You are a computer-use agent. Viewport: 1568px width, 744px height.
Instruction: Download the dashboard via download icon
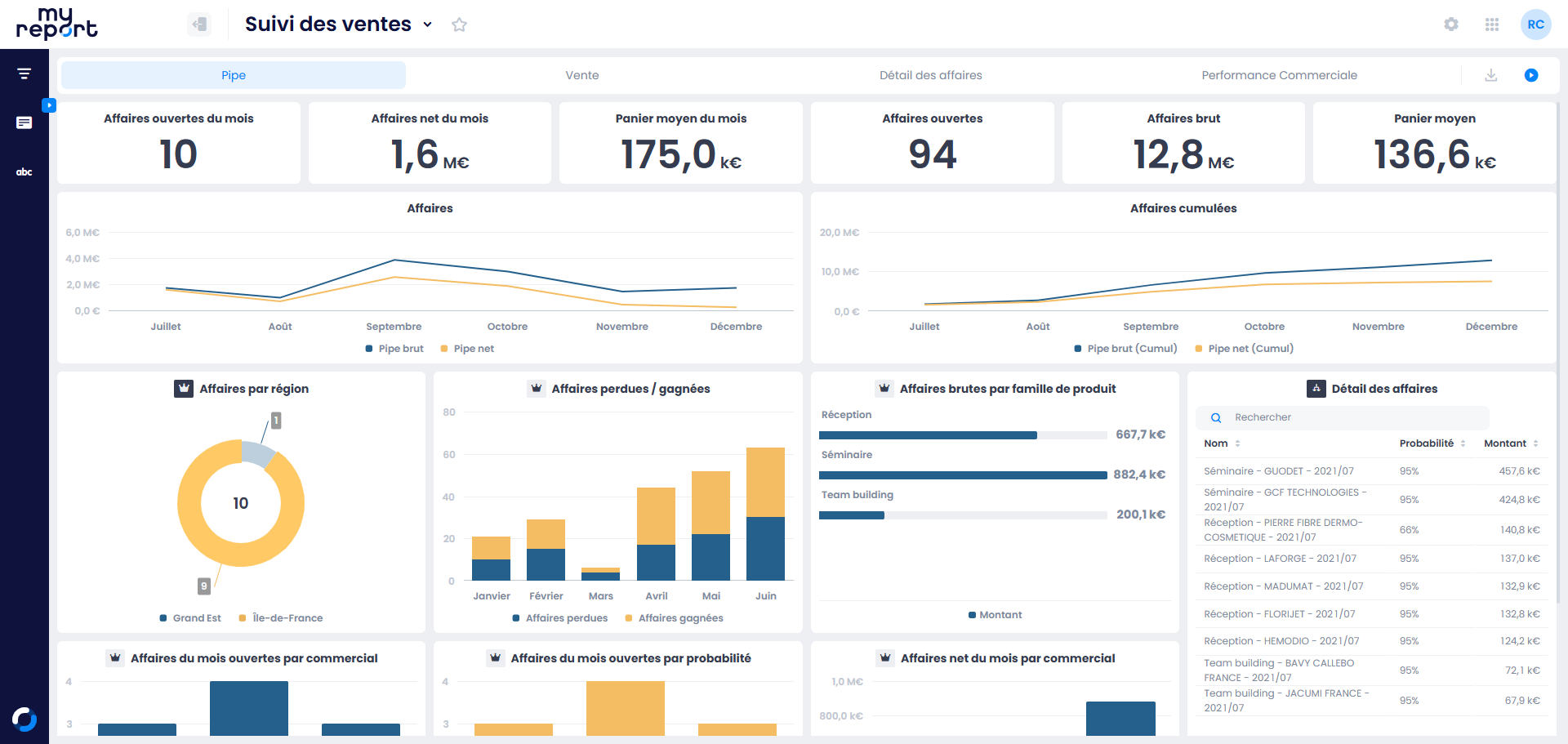tap(1490, 75)
